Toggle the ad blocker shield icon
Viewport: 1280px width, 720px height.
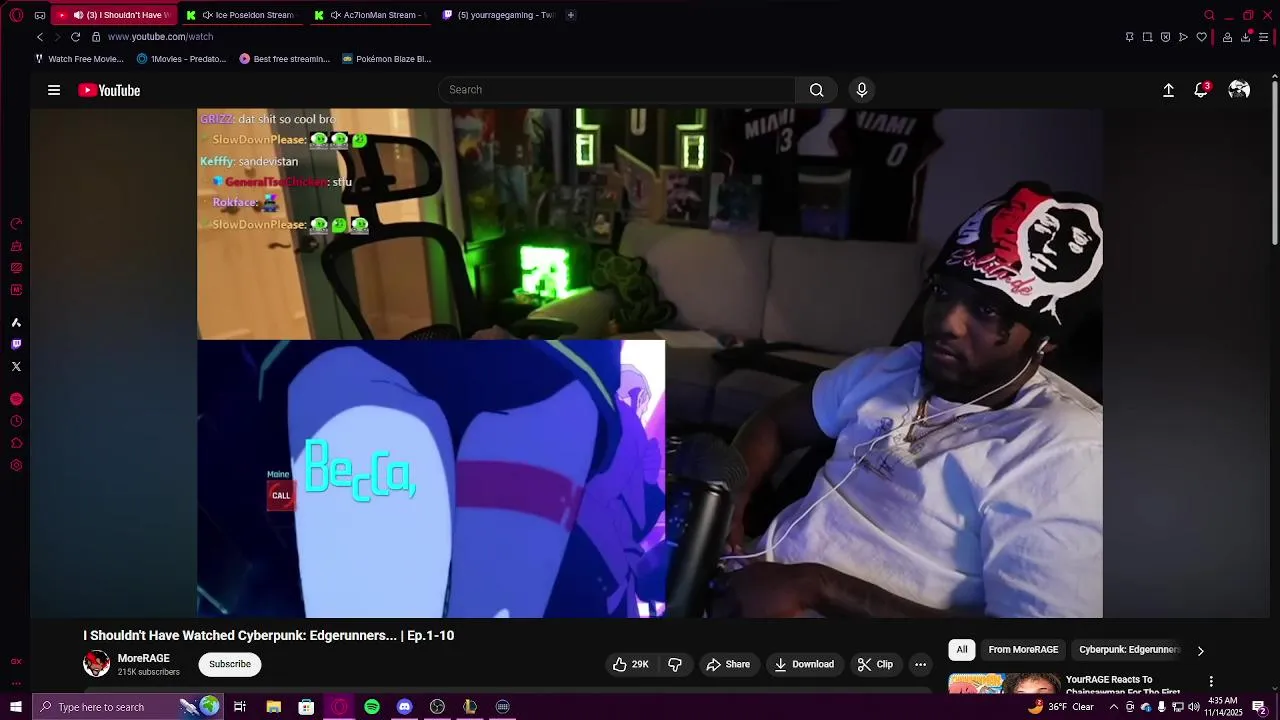1165,37
